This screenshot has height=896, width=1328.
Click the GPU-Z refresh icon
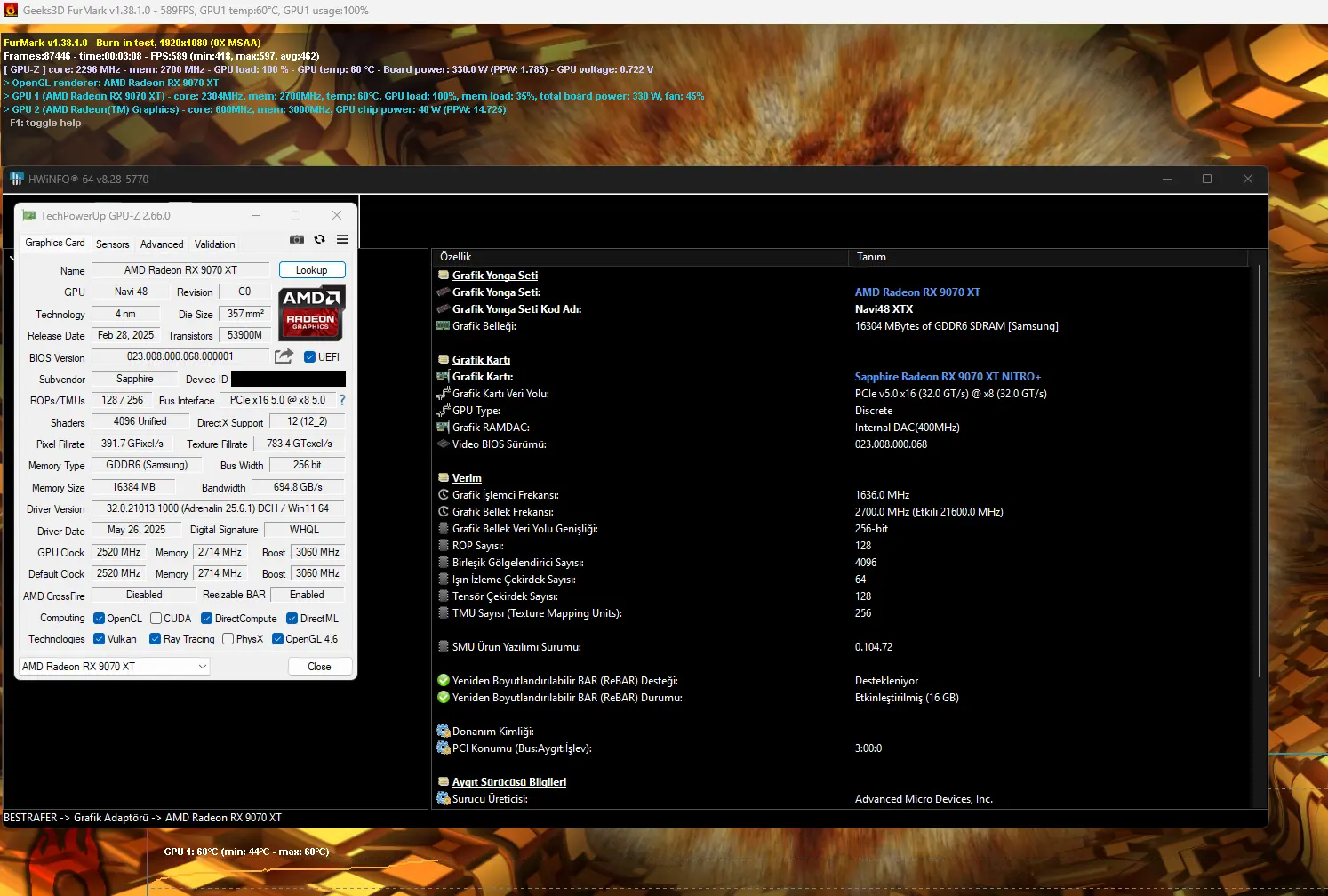tap(320, 239)
